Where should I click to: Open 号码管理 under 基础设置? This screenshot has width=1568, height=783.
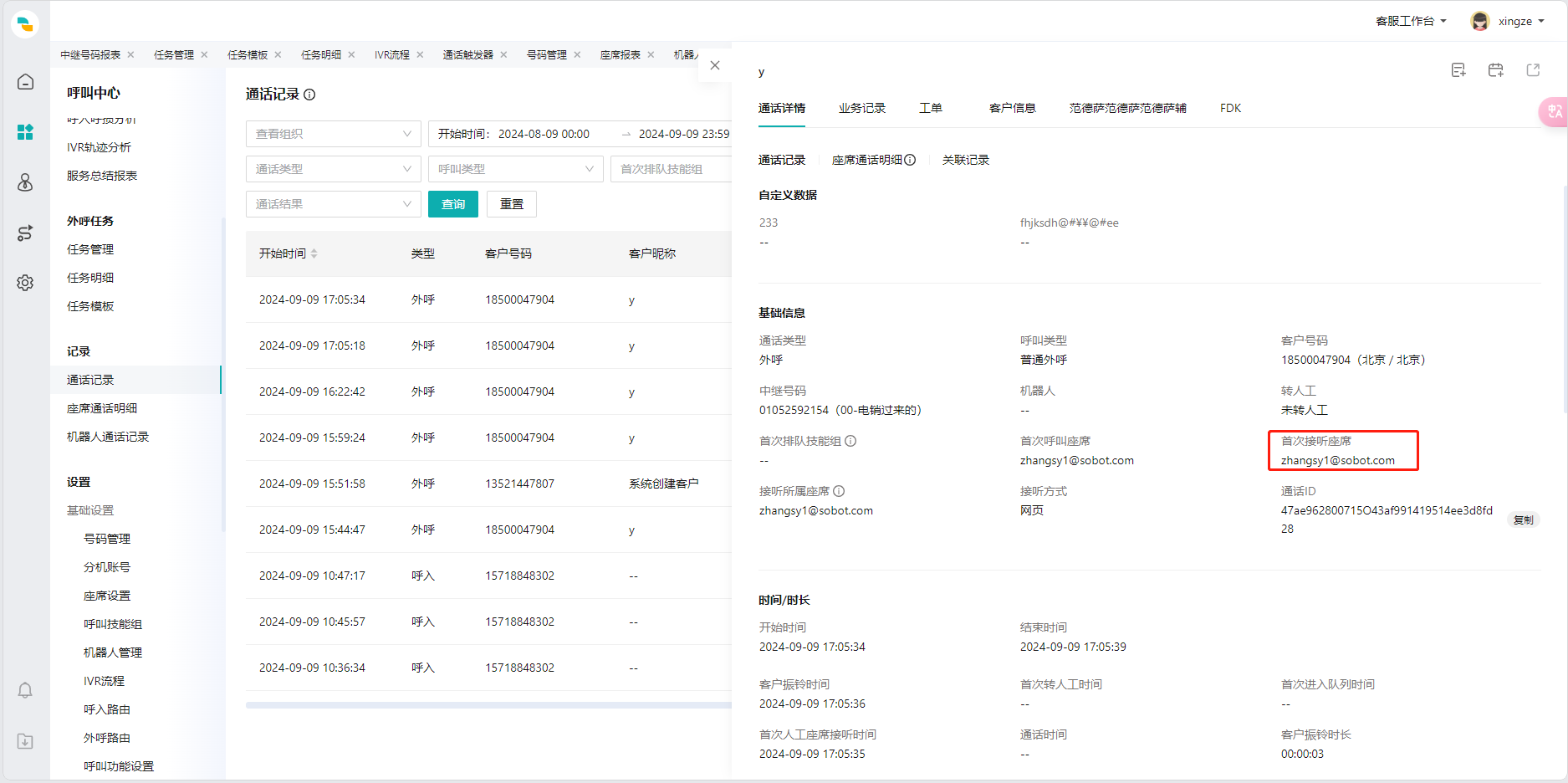tap(107, 539)
